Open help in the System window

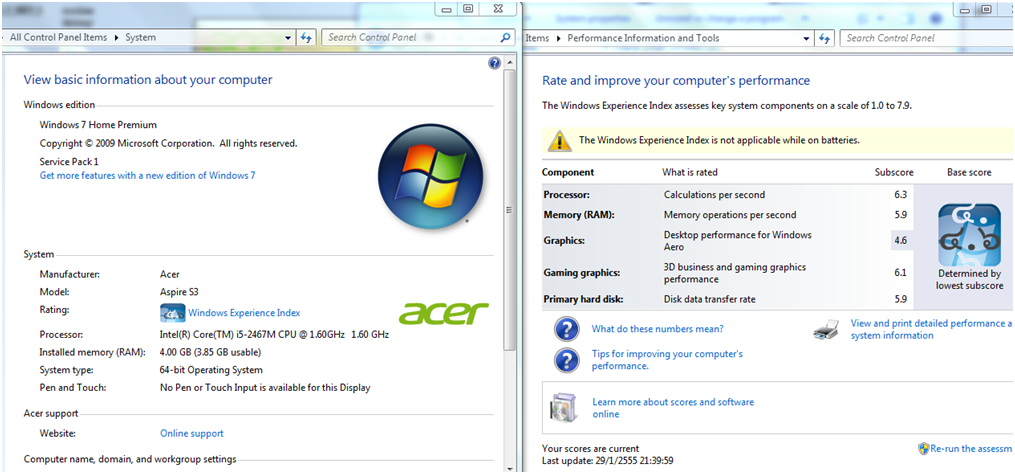[x=495, y=63]
